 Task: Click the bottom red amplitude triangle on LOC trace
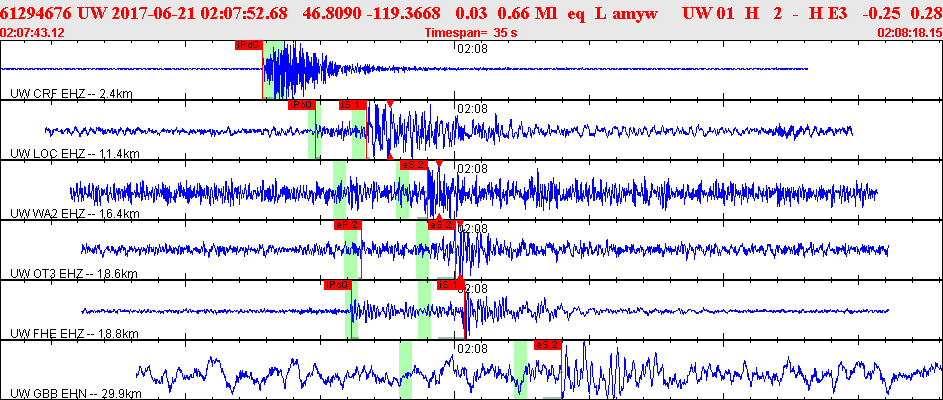coord(390,156)
